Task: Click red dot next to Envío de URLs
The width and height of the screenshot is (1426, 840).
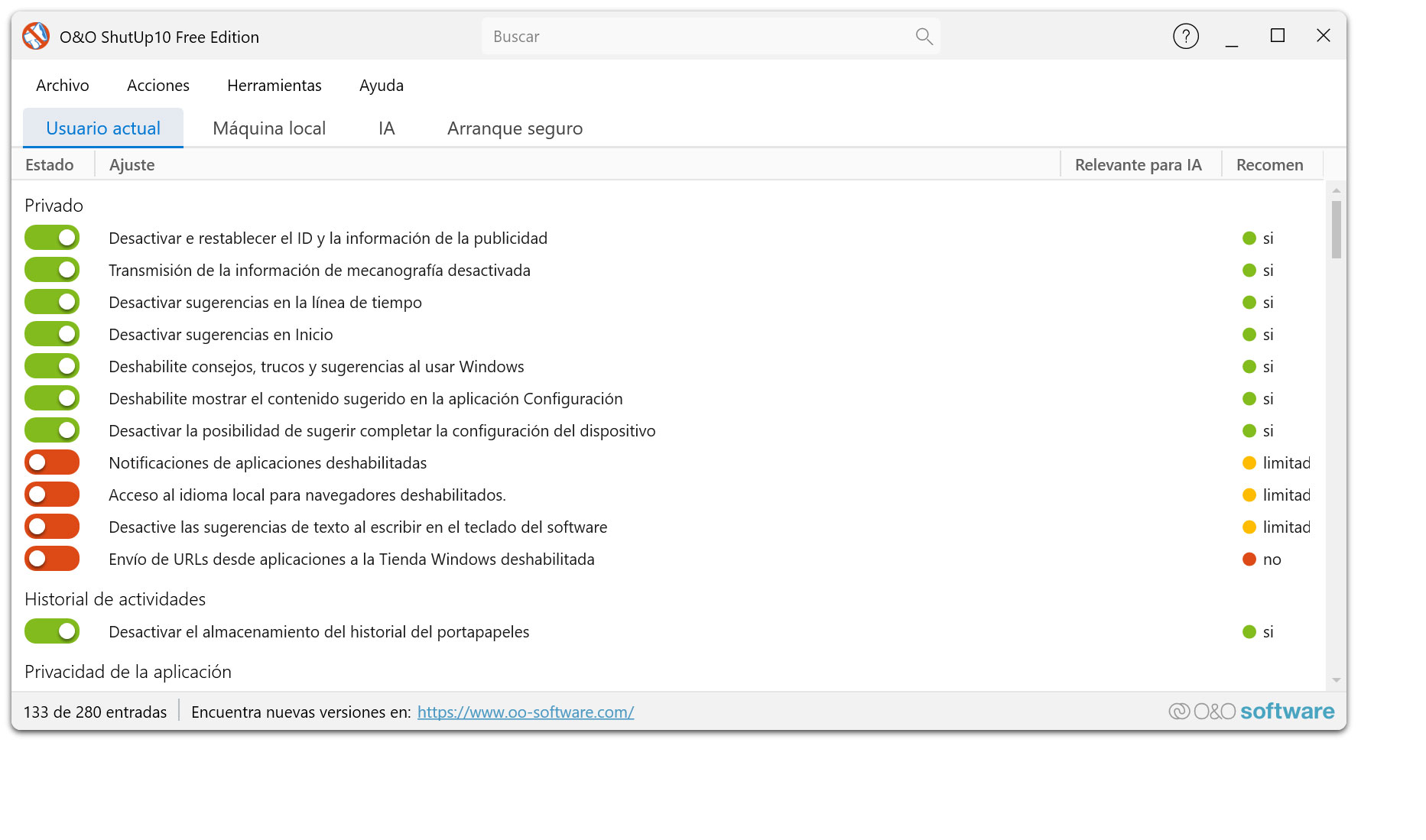Action: click(x=1249, y=559)
